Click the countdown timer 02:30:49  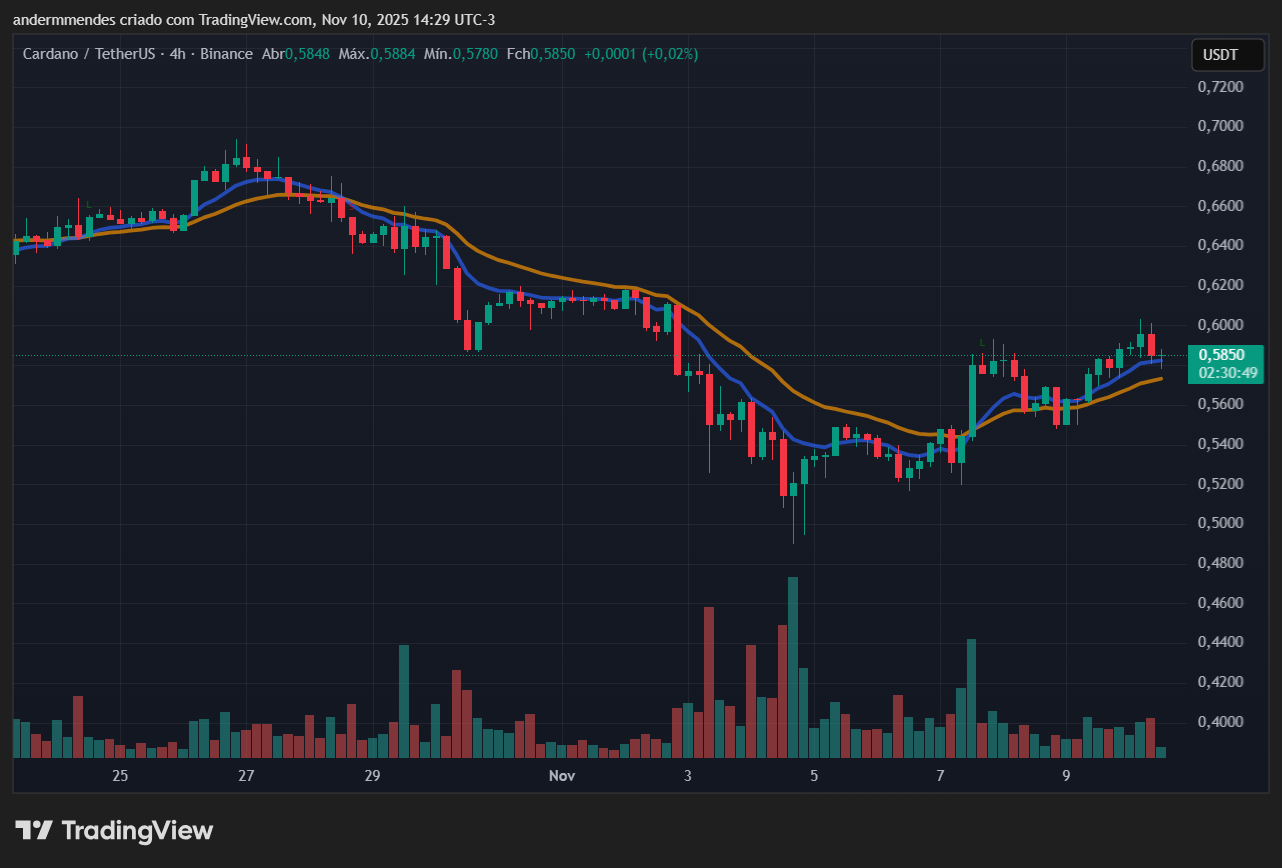coord(1226,374)
